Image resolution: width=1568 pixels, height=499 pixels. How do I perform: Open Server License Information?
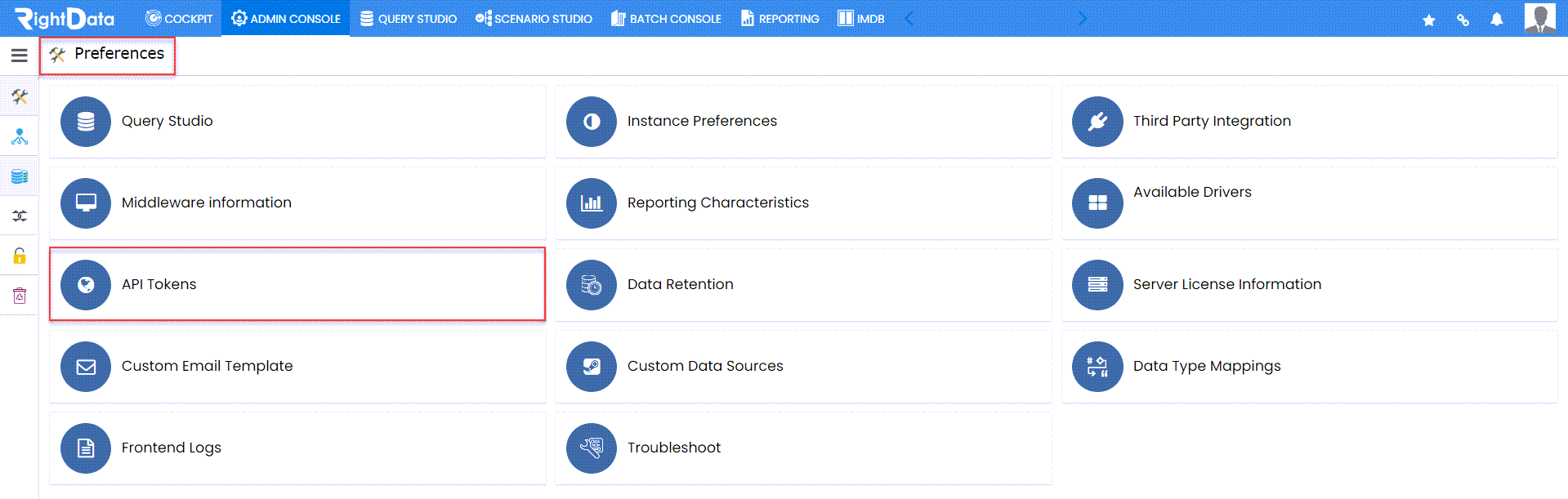click(1309, 284)
